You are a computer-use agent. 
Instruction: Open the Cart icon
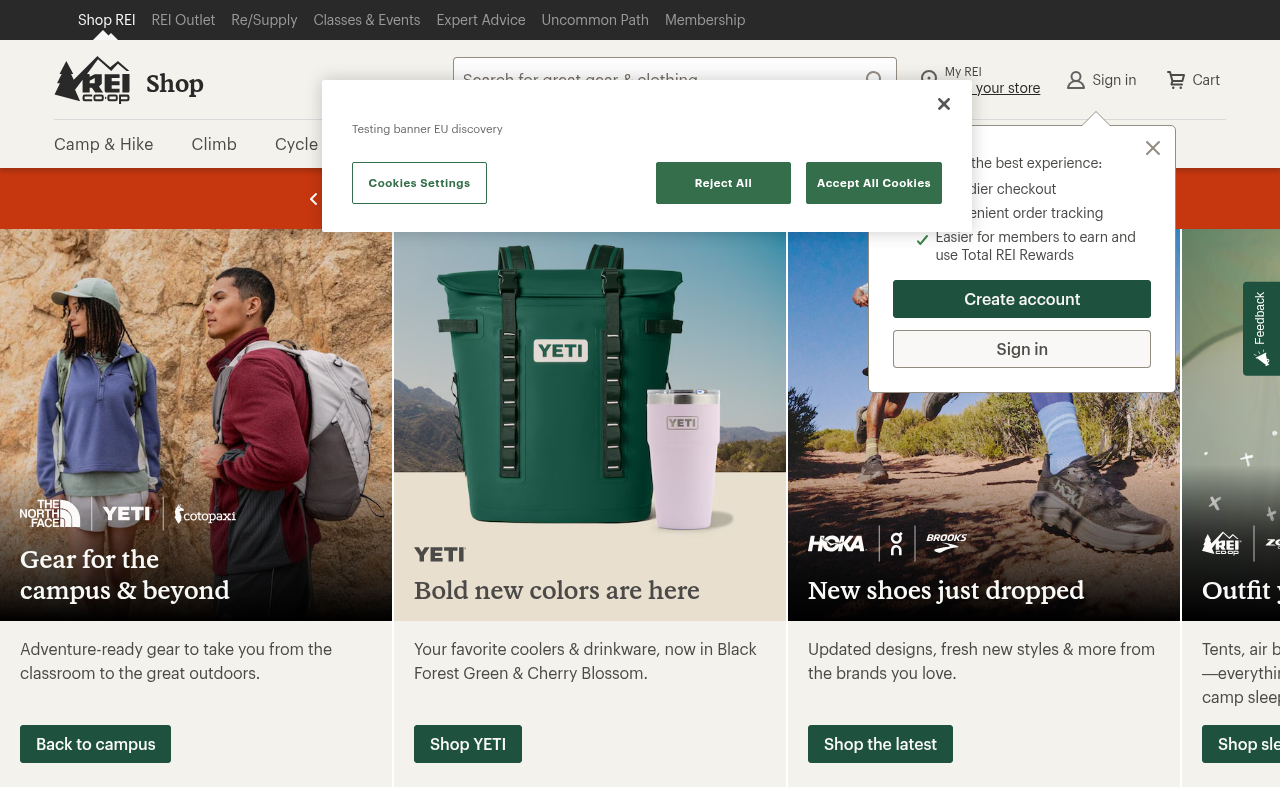click(x=1176, y=80)
